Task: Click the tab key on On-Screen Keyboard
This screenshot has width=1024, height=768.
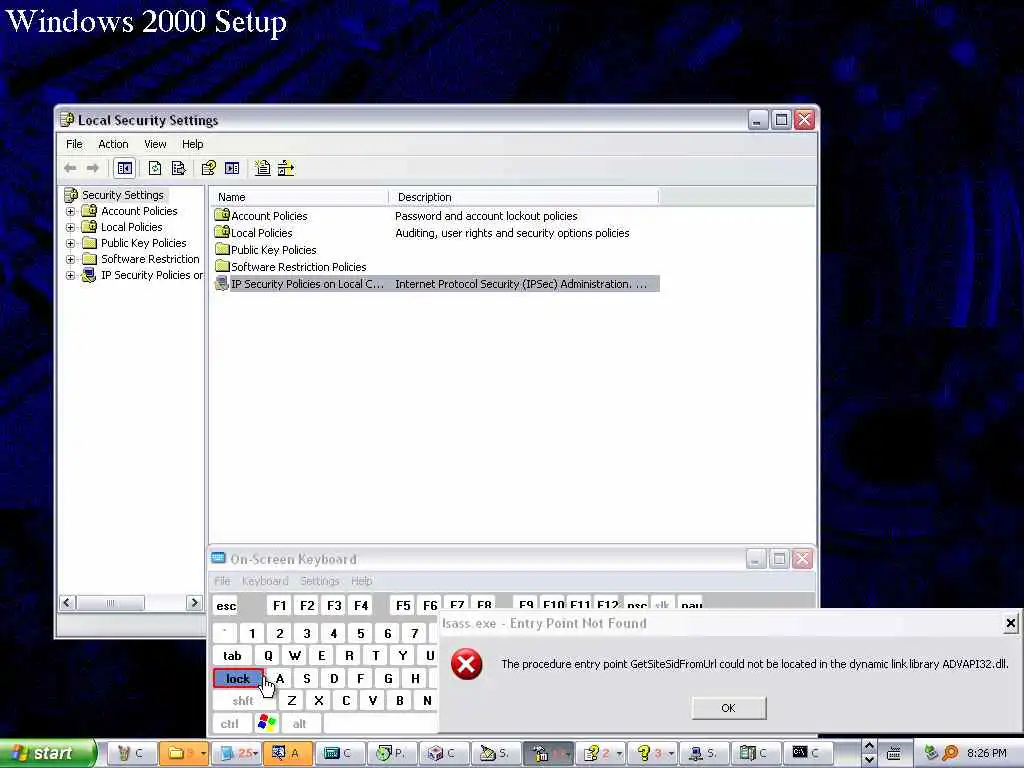Action: (x=232, y=656)
